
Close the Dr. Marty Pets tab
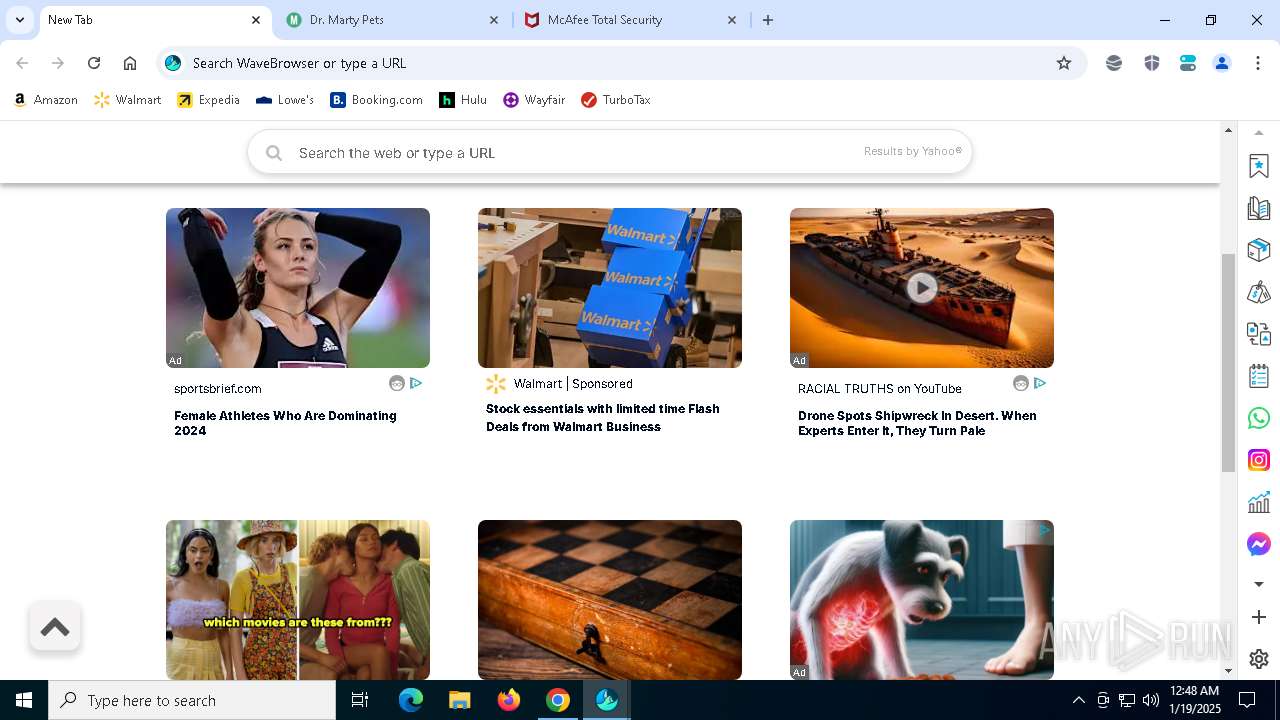click(494, 20)
